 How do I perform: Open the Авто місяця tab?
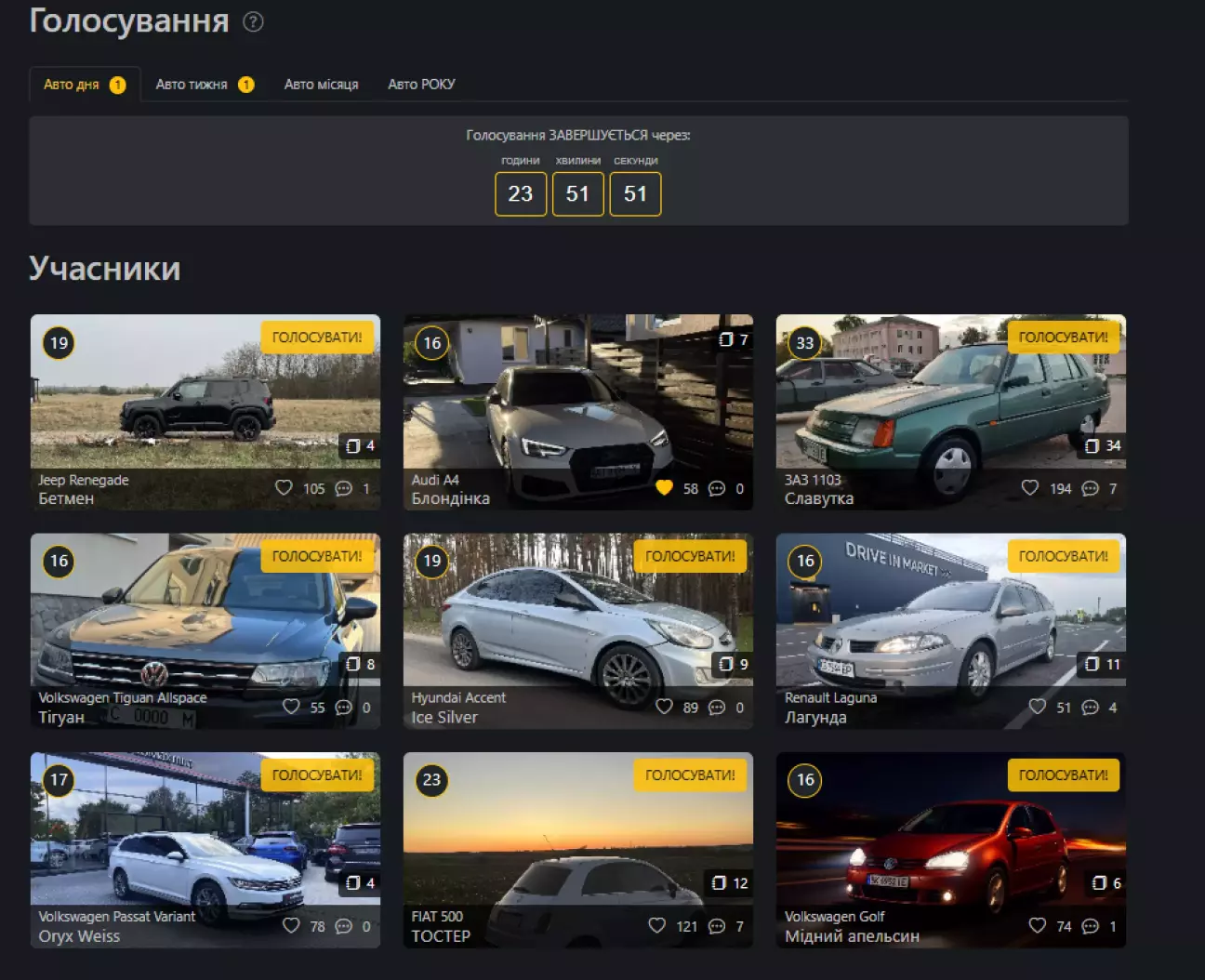pos(321,84)
